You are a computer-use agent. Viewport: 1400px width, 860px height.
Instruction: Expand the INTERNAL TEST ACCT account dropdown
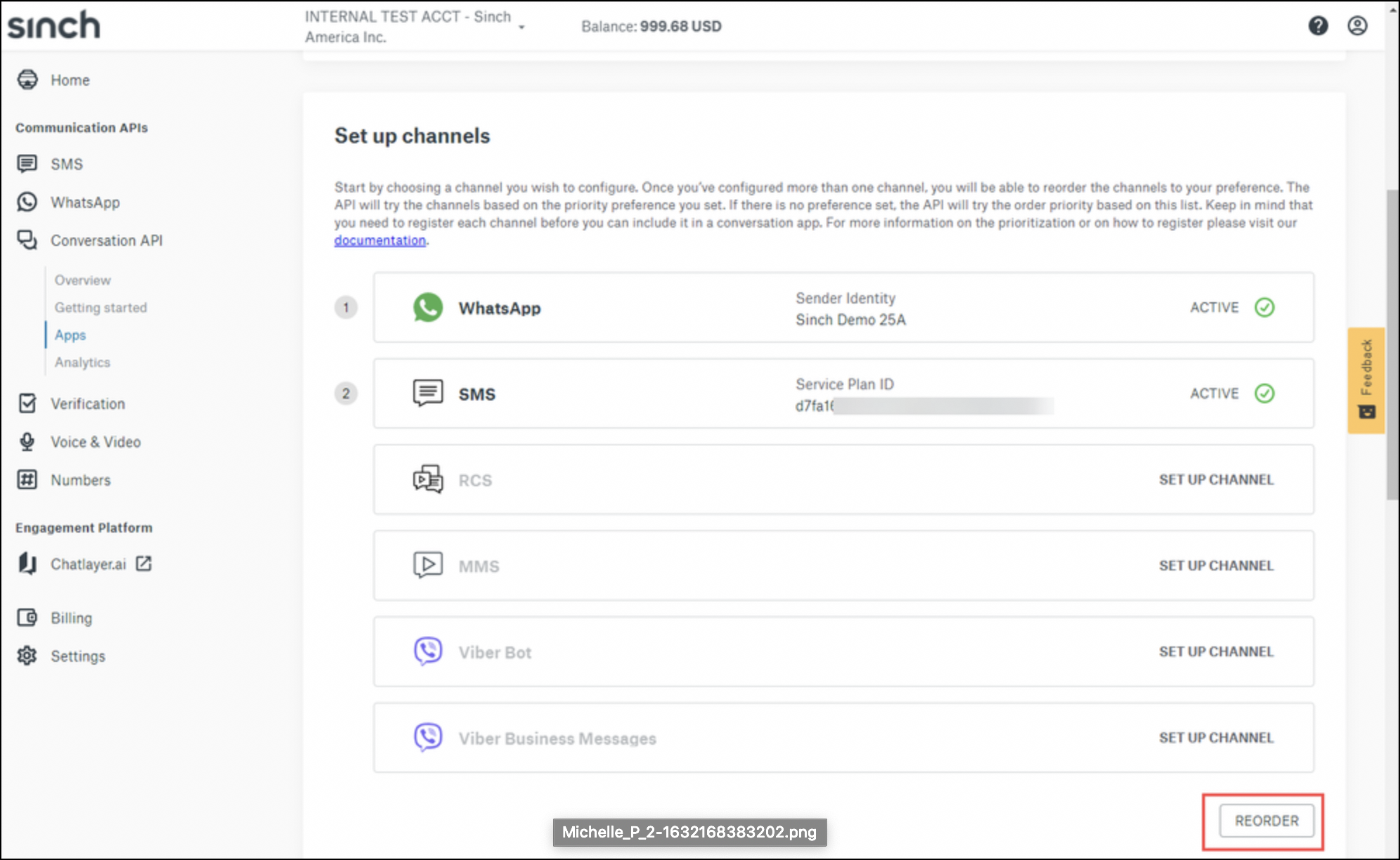(521, 25)
